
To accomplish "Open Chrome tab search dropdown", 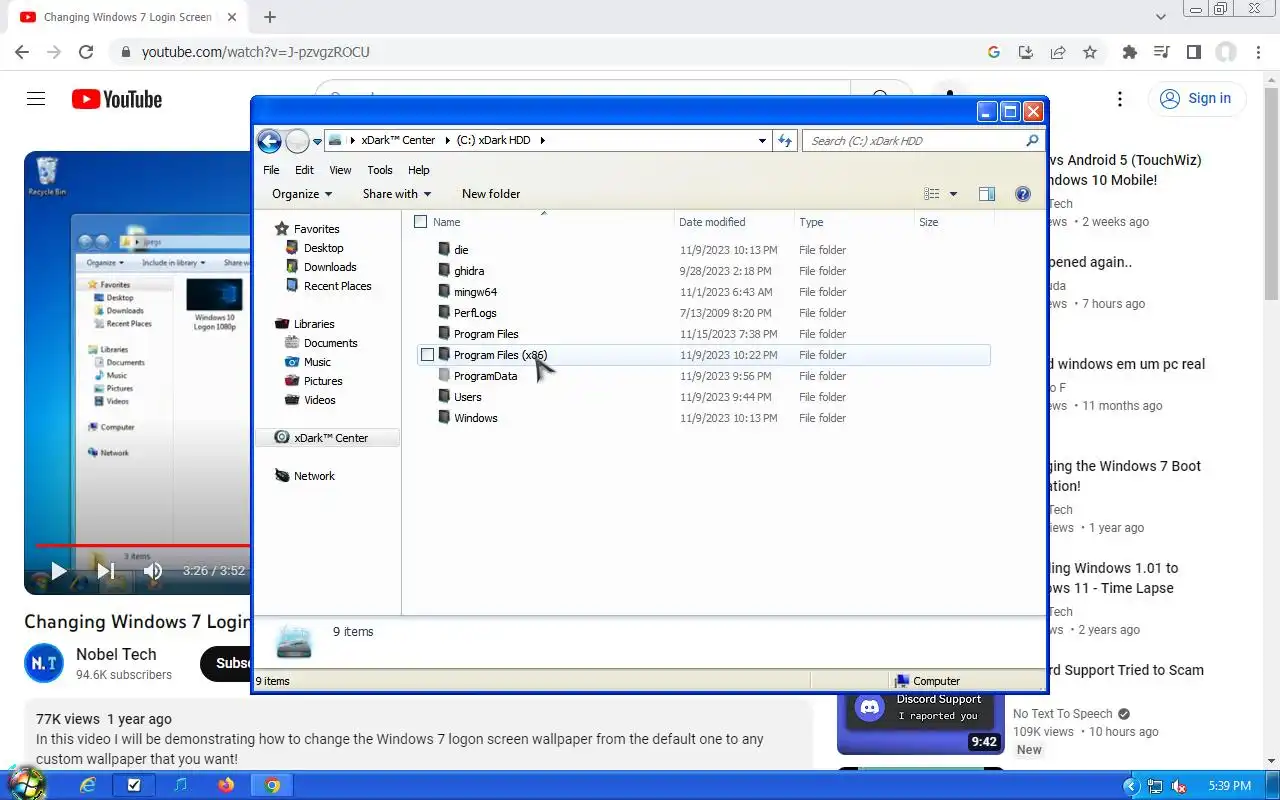I will [x=1160, y=17].
